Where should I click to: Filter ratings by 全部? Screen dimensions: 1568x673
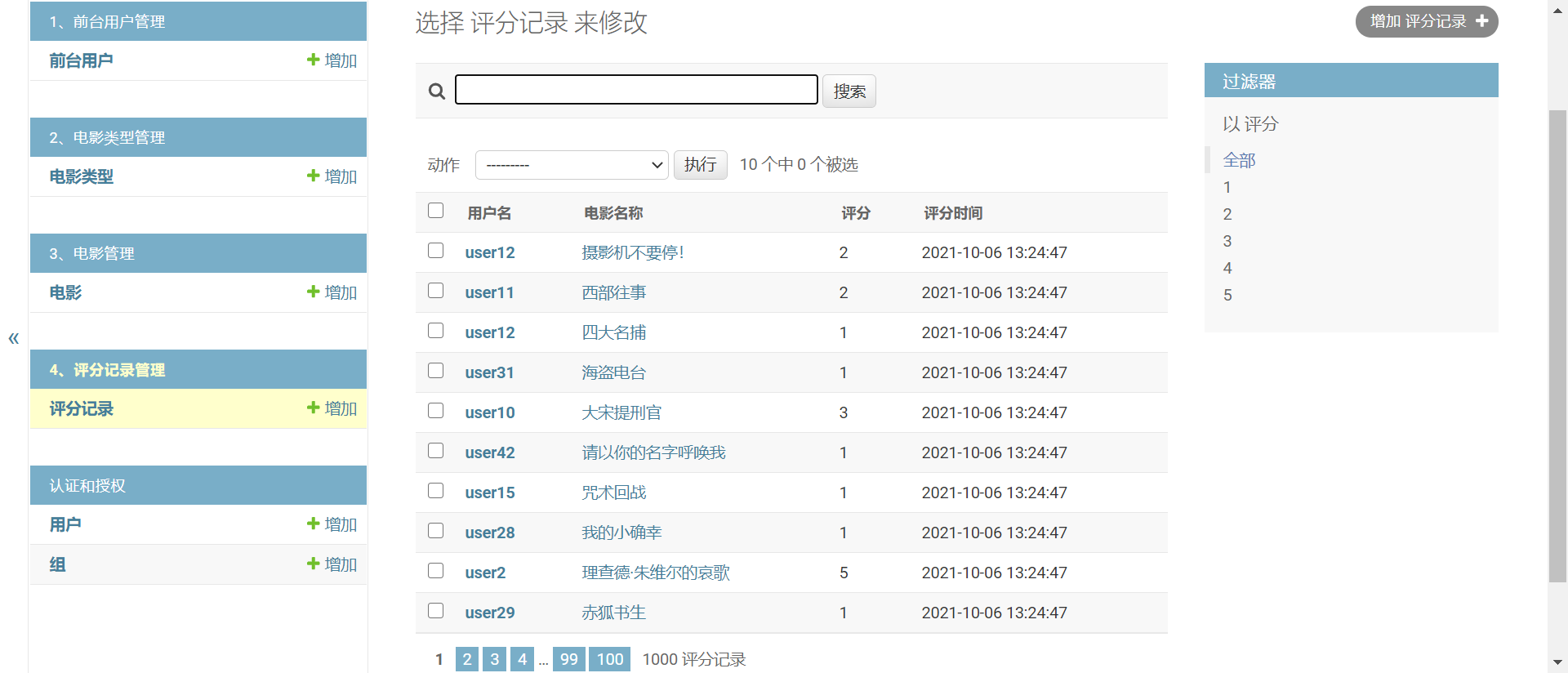pos(1239,160)
